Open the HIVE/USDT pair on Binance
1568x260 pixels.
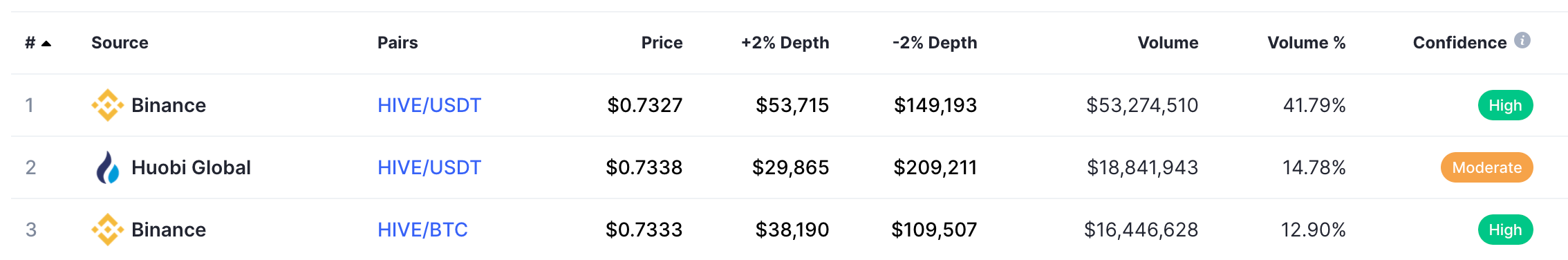tap(429, 105)
